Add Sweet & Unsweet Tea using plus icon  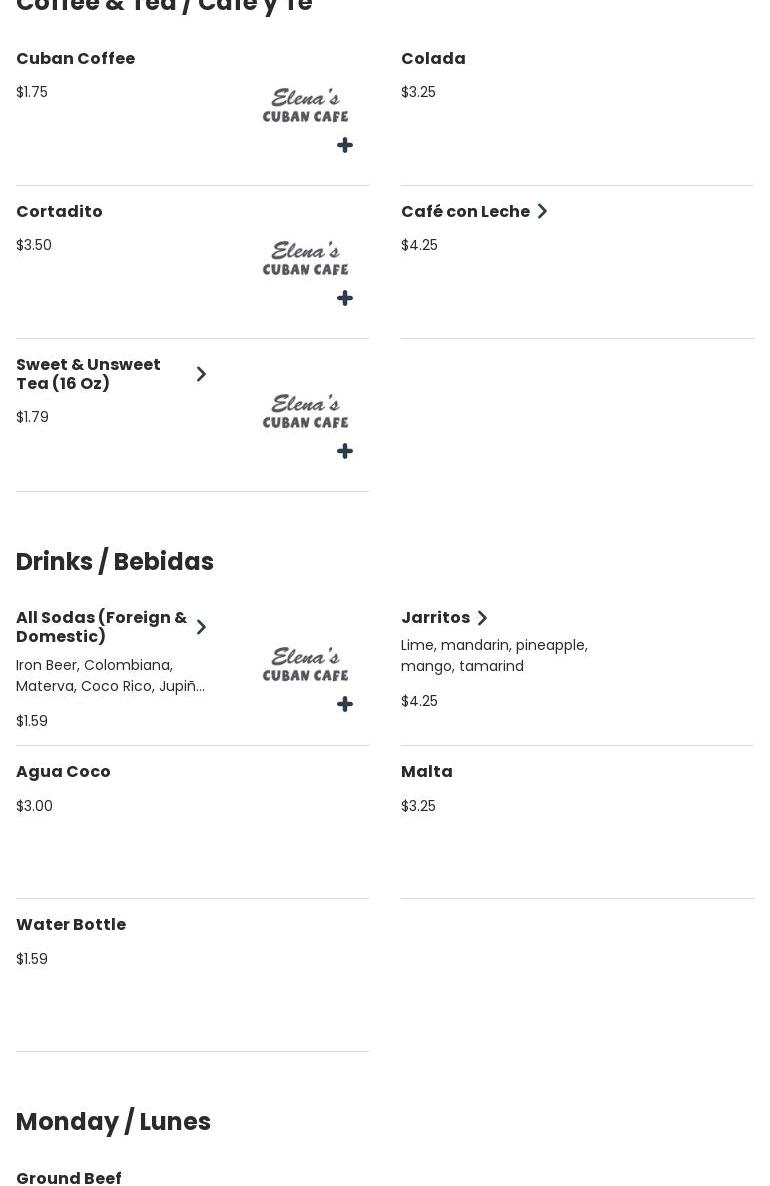pos(345,452)
